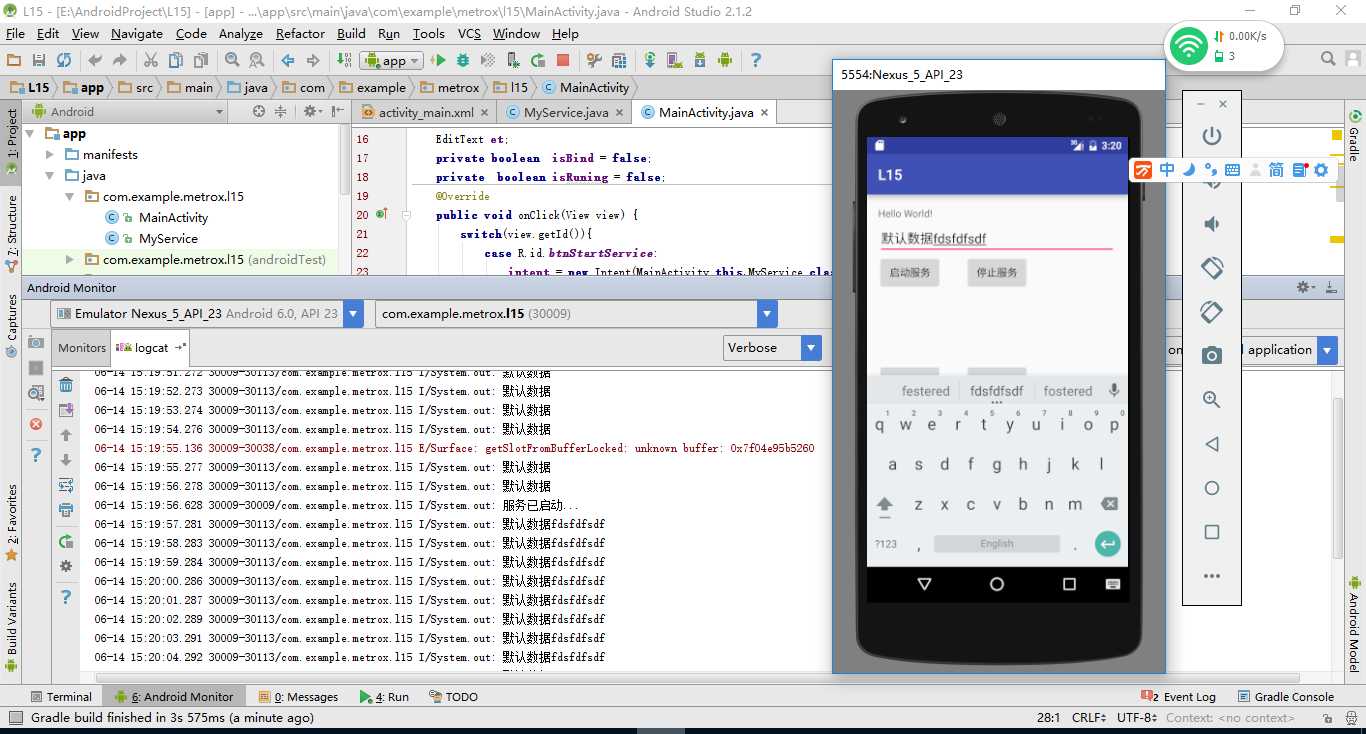Toggle the Project tool window side tab

coord(12,140)
